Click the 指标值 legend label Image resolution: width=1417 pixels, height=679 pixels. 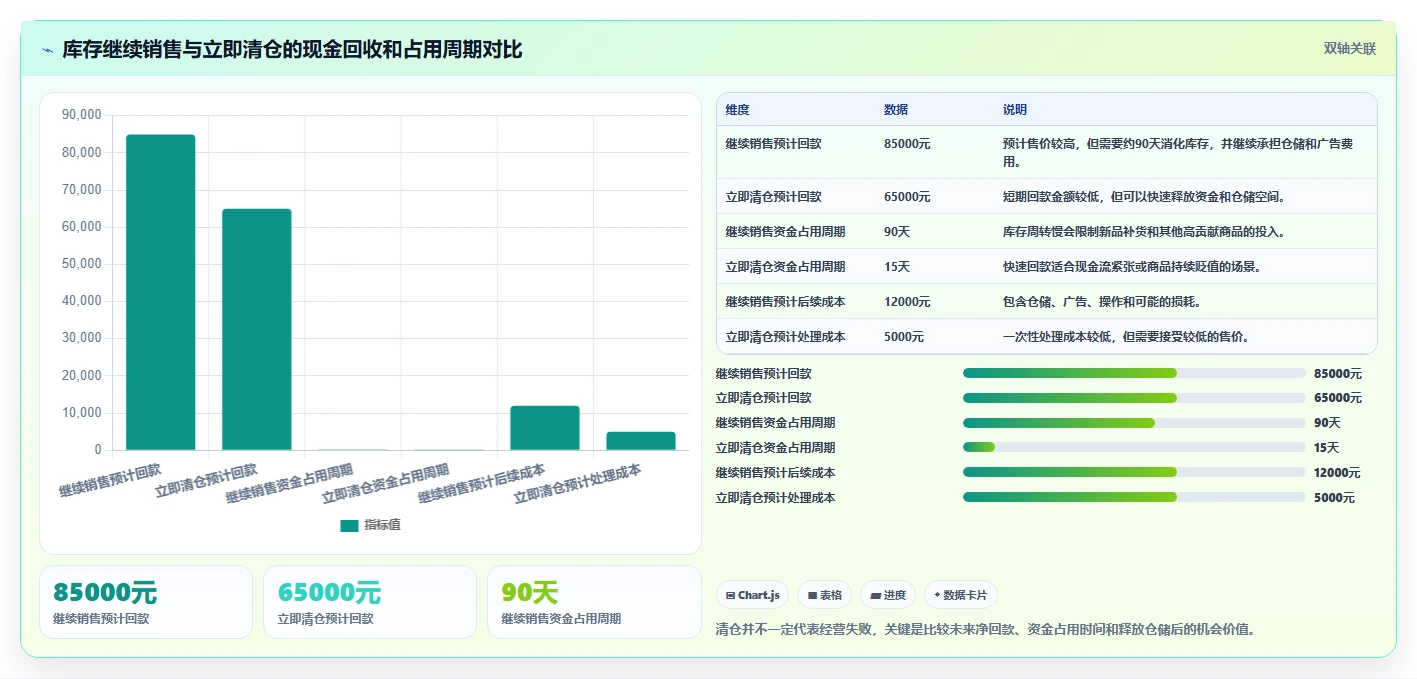(x=382, y=525)
